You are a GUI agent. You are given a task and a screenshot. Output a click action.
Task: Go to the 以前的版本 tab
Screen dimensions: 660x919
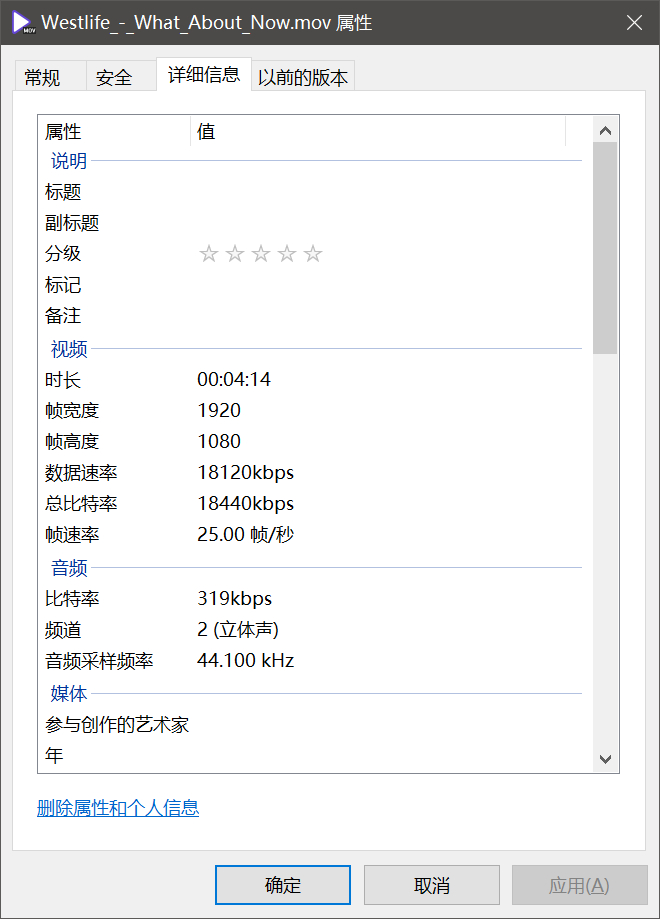(x=303, y=76)
